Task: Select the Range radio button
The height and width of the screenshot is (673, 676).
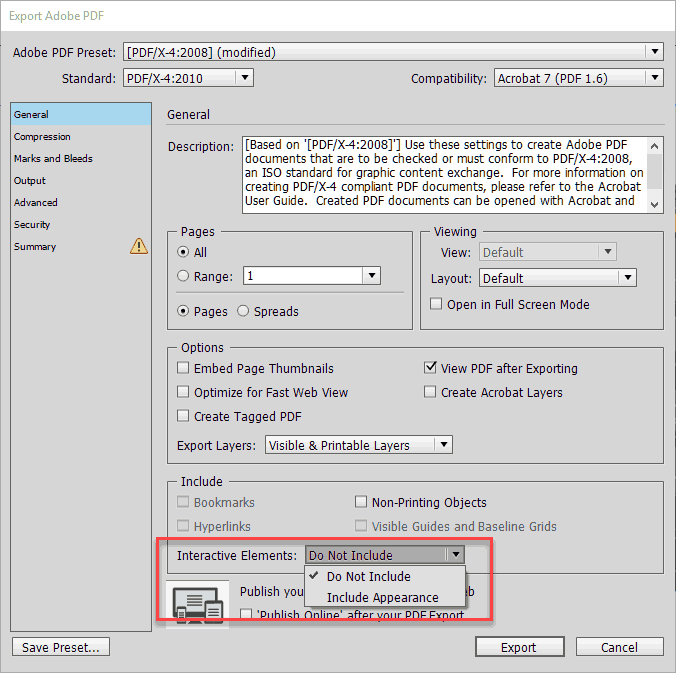Action: click(183, 276)
